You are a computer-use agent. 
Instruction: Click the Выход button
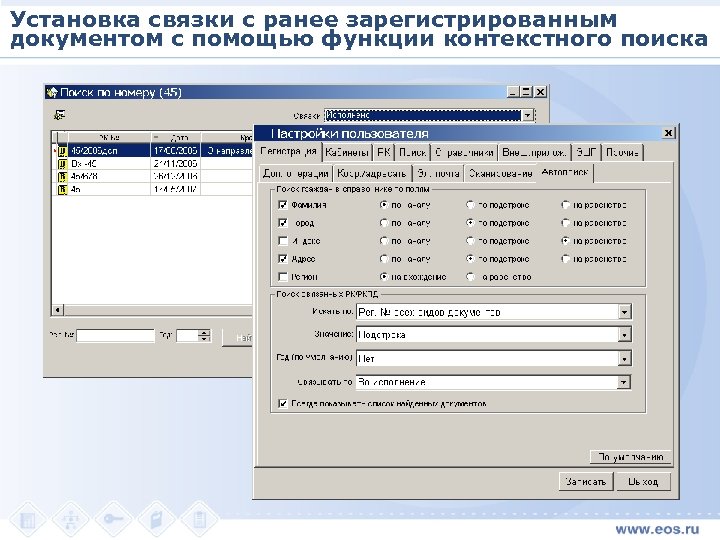click(643, 482)
